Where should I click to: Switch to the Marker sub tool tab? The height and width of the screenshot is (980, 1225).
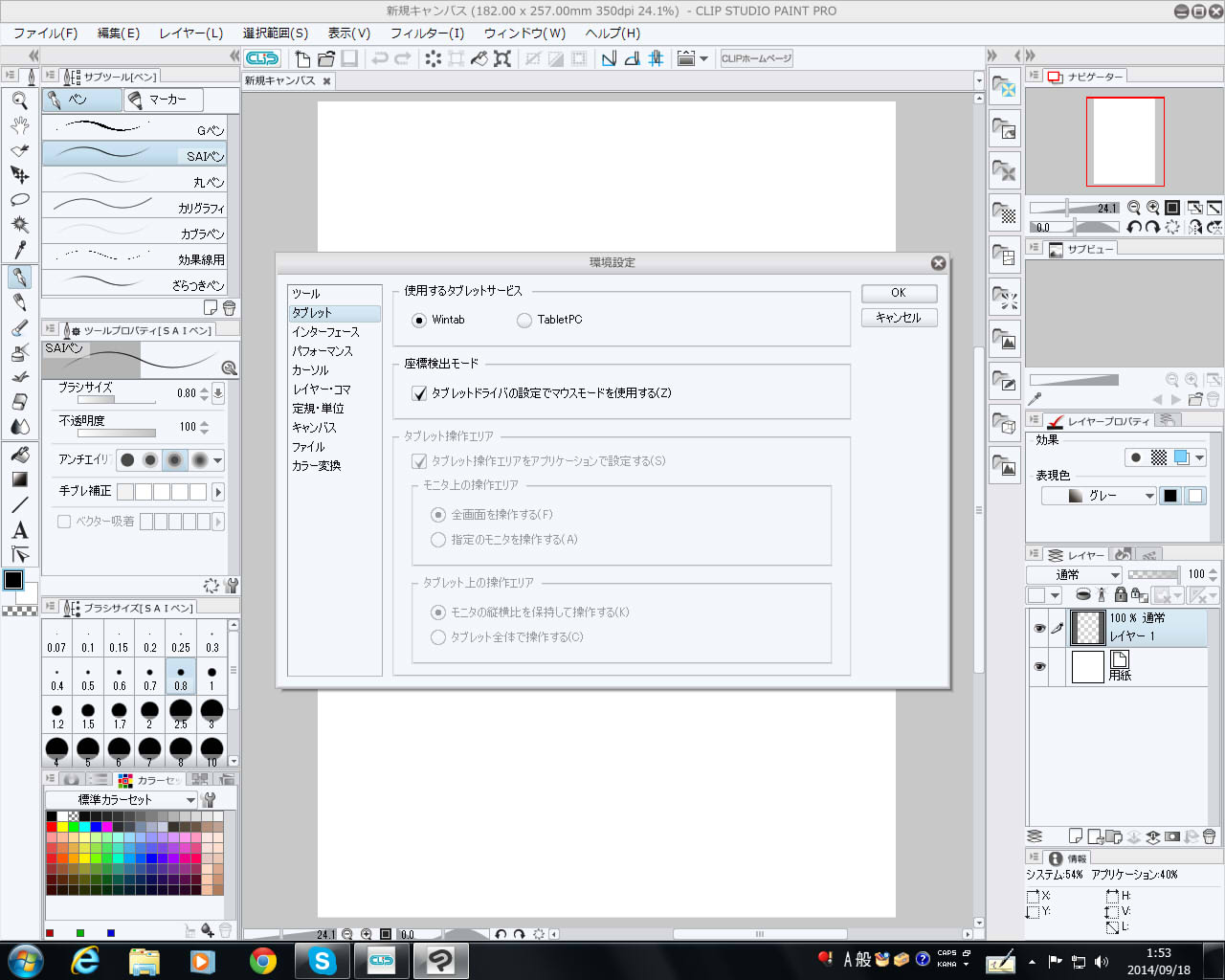pos(162,100)
